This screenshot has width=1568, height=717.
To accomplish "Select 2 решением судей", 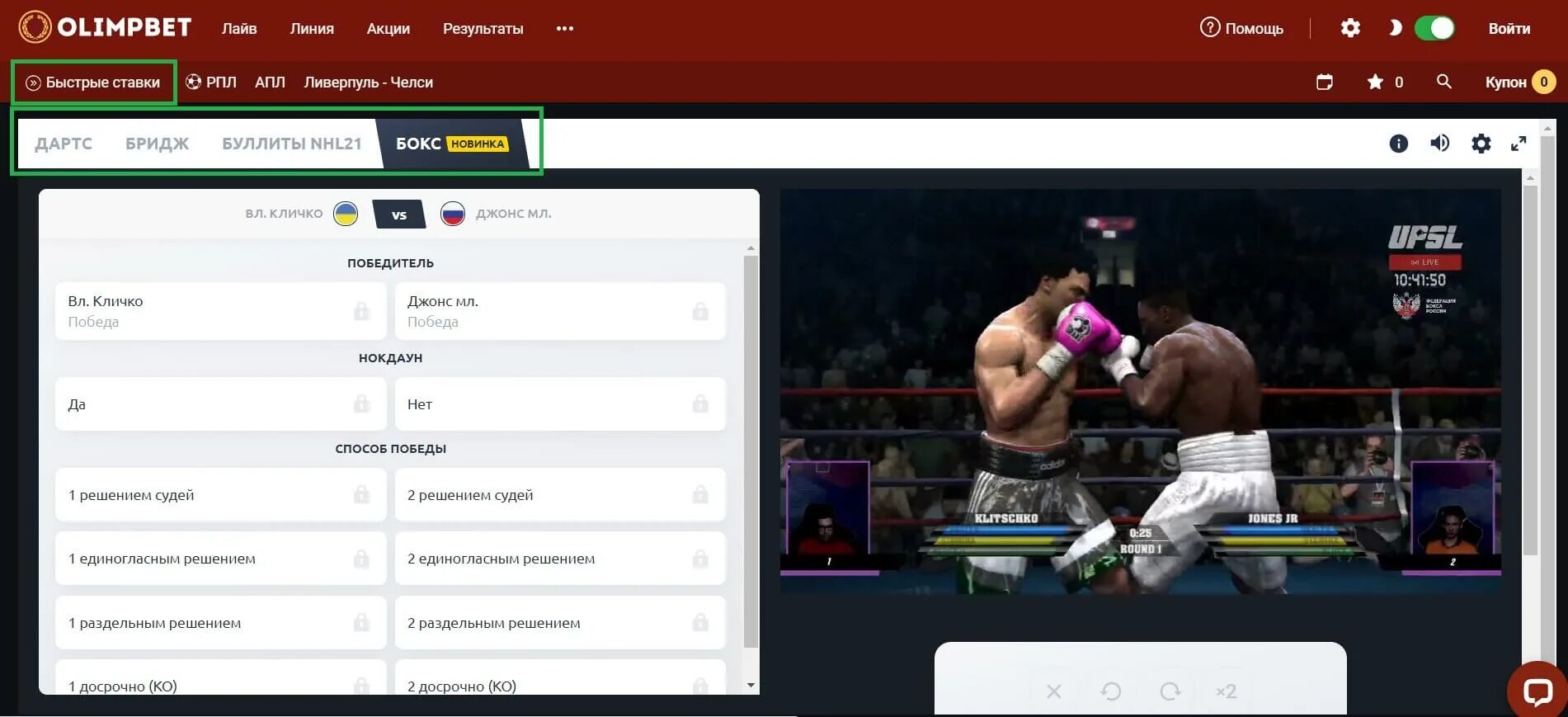I will pos(560,495).
